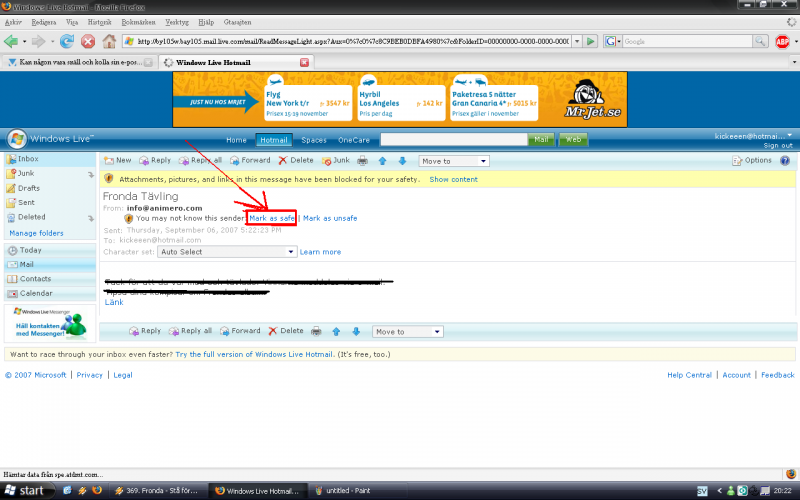Image resolution: width=800 pixels, height=500 pixels.
Task: Open the Junk folder in sidebar
Action: point(26,173)
